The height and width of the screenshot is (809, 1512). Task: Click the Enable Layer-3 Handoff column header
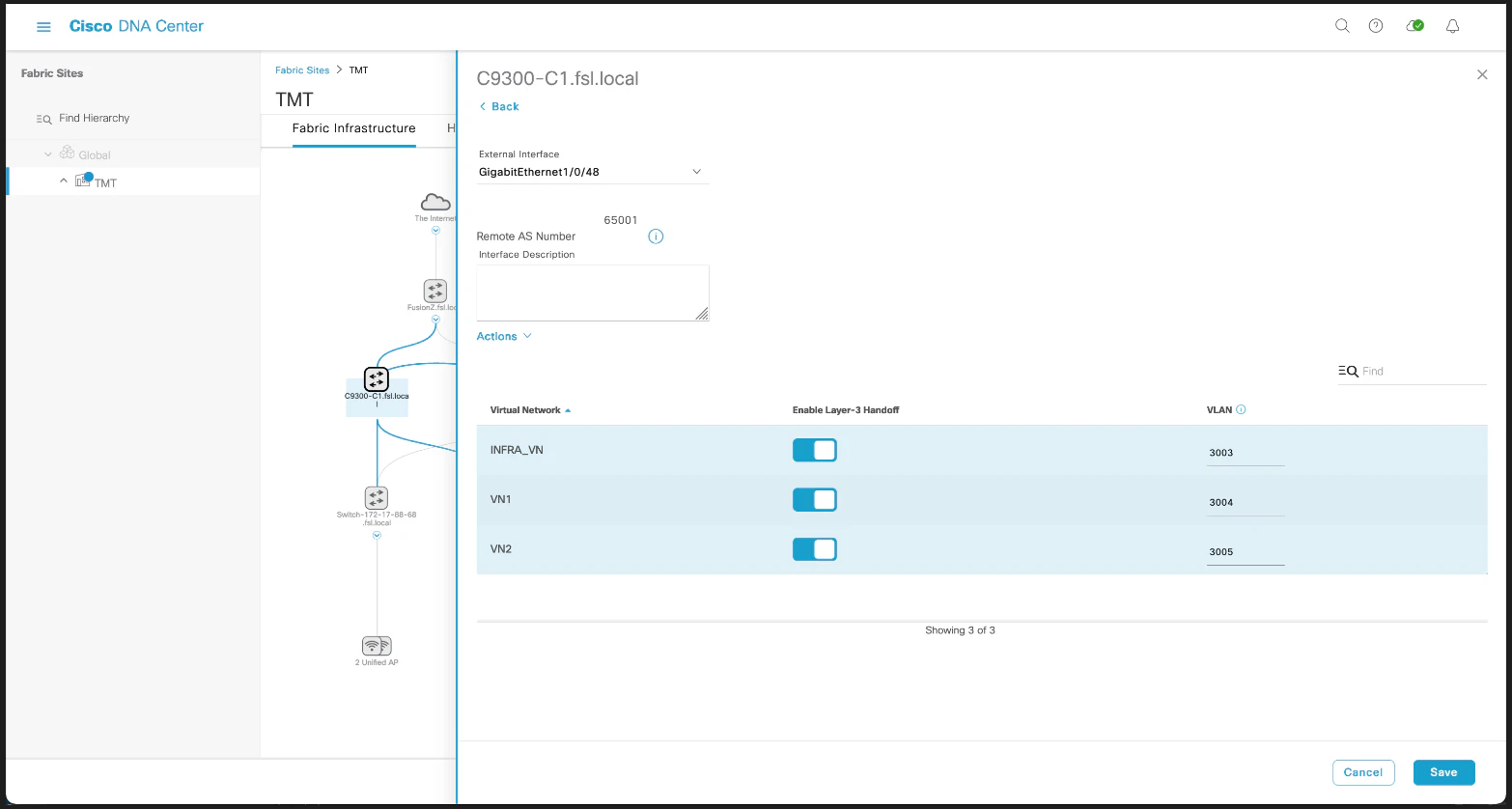click(846, 410)
